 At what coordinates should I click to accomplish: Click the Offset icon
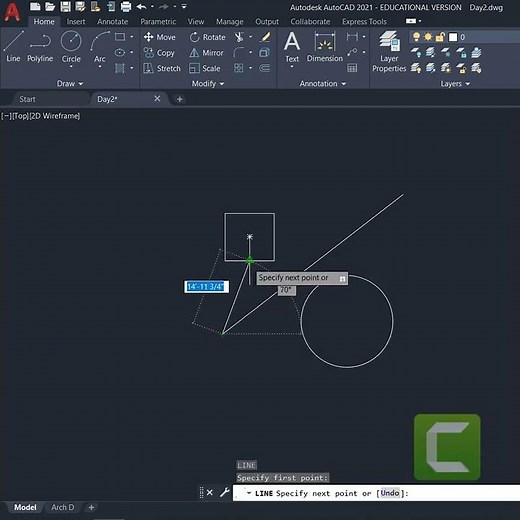[x=265, y=68]
